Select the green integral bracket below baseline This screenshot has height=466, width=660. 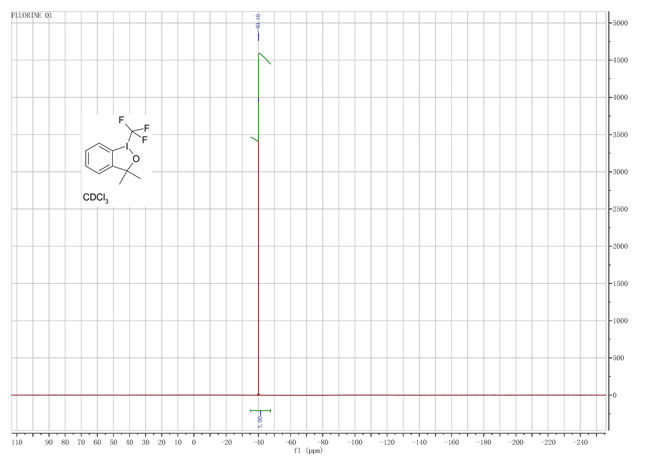click(260, 411)
